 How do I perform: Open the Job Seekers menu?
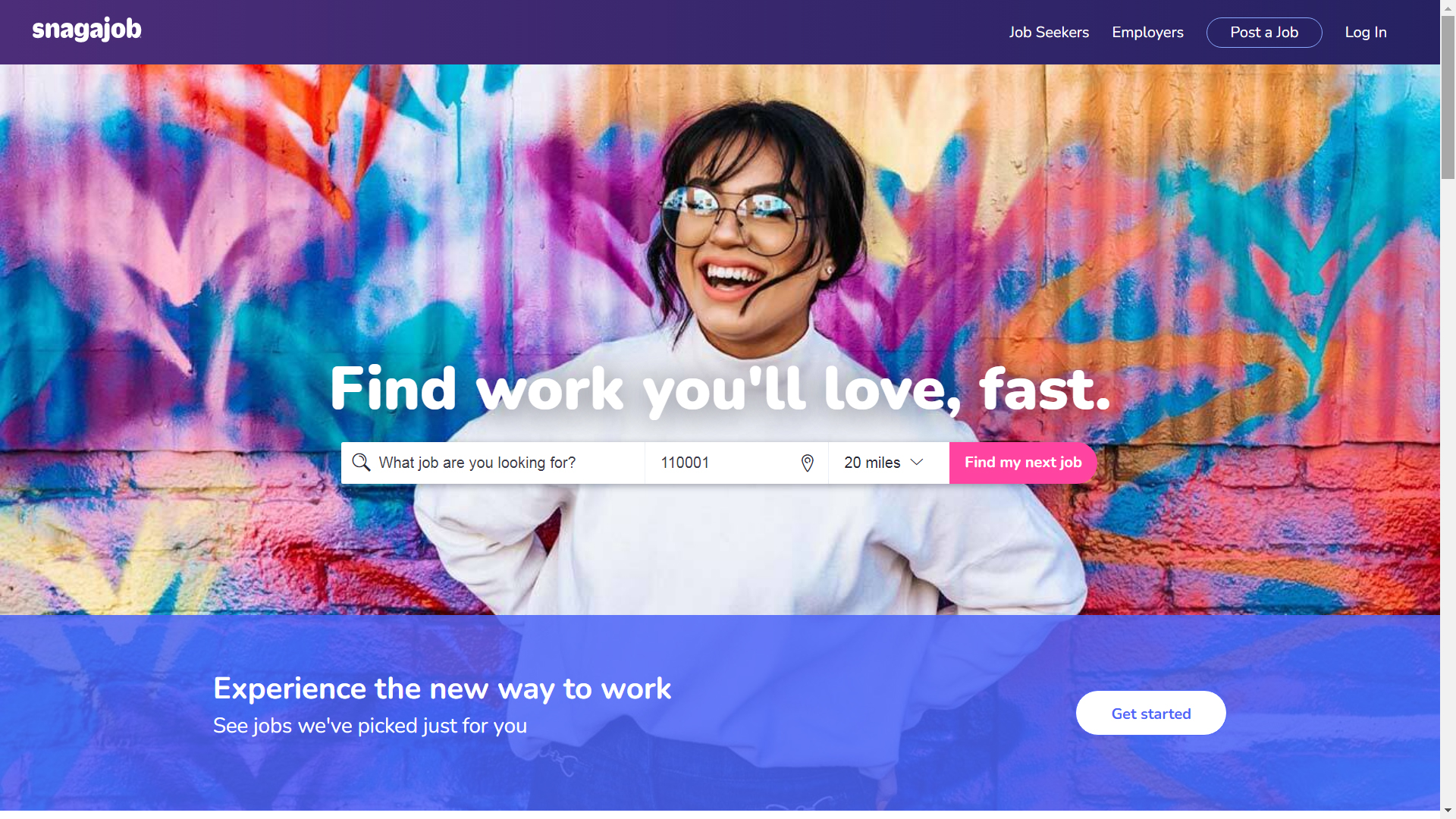(x=1049, y=33)
